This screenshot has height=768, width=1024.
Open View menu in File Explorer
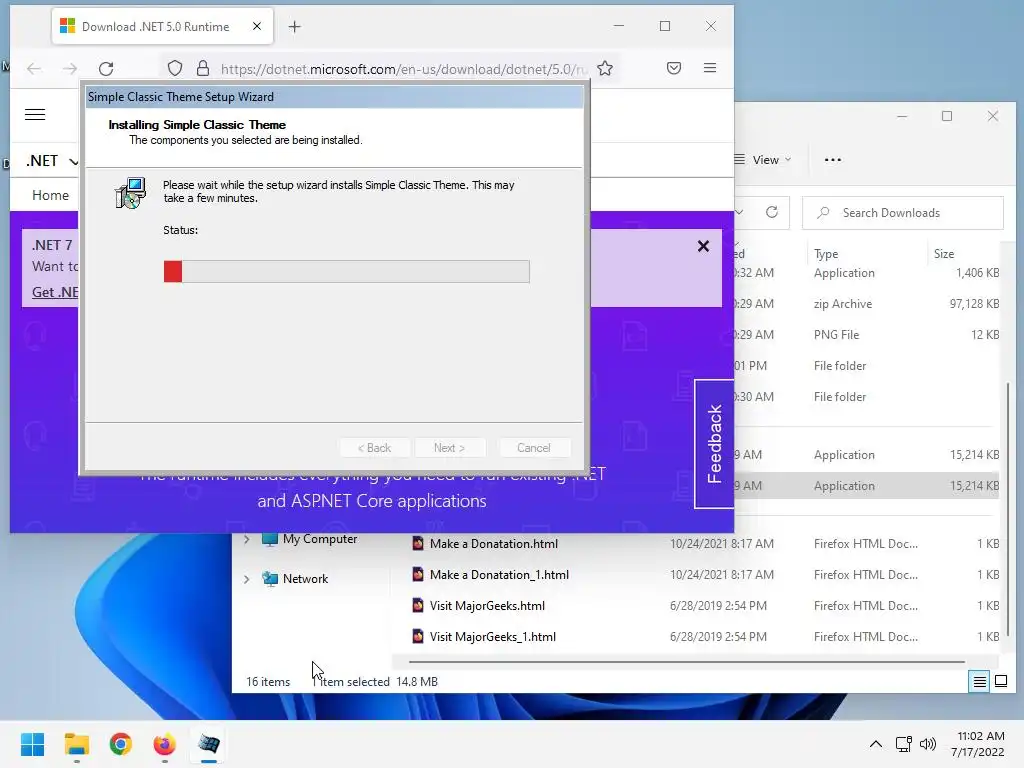762,160
